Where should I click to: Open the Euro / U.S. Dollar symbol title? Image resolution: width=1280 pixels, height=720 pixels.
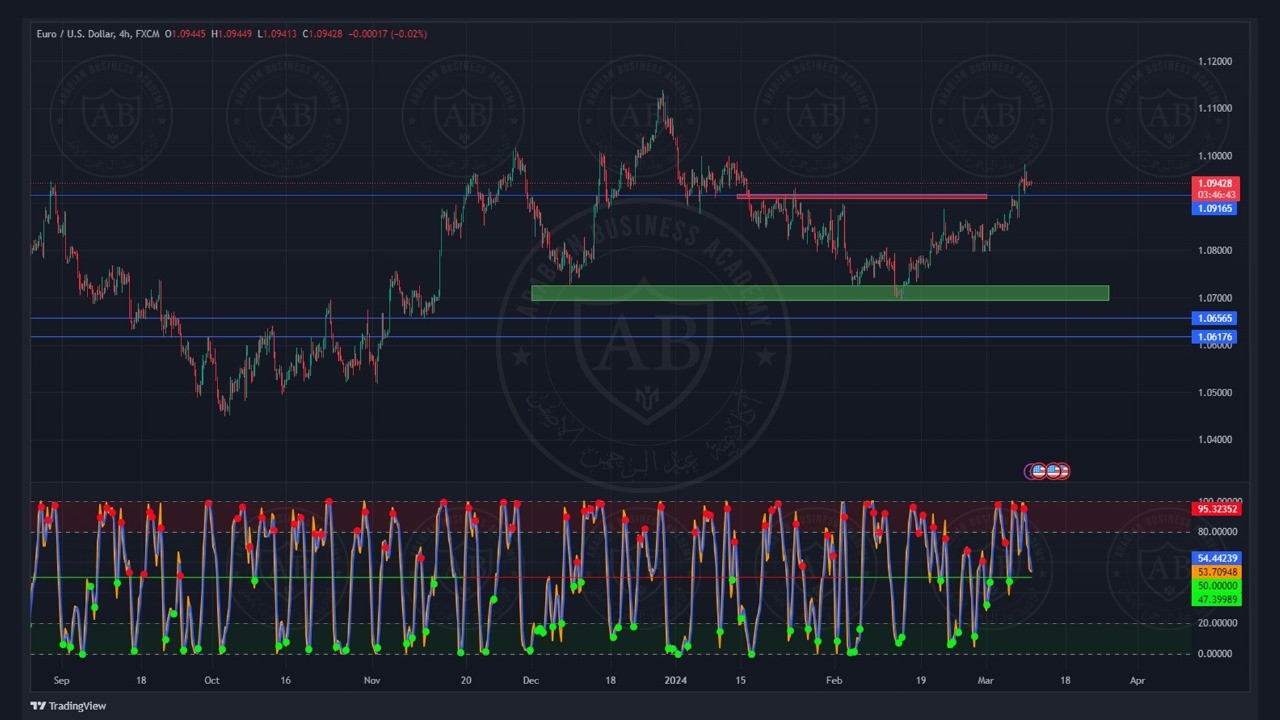pos(76,34)
